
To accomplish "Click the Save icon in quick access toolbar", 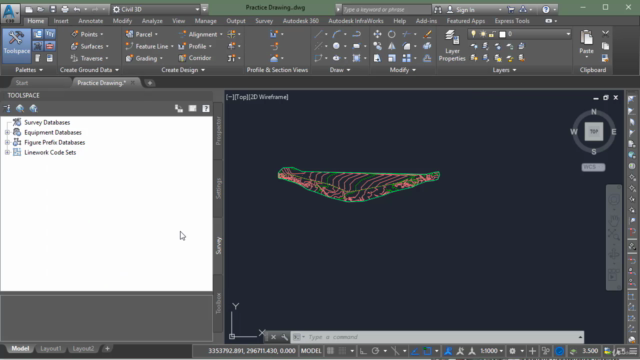I will tap(53, 9).
